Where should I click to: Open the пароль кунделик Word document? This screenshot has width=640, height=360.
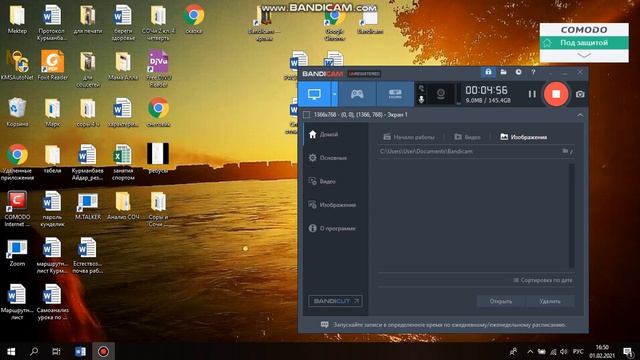52,209
